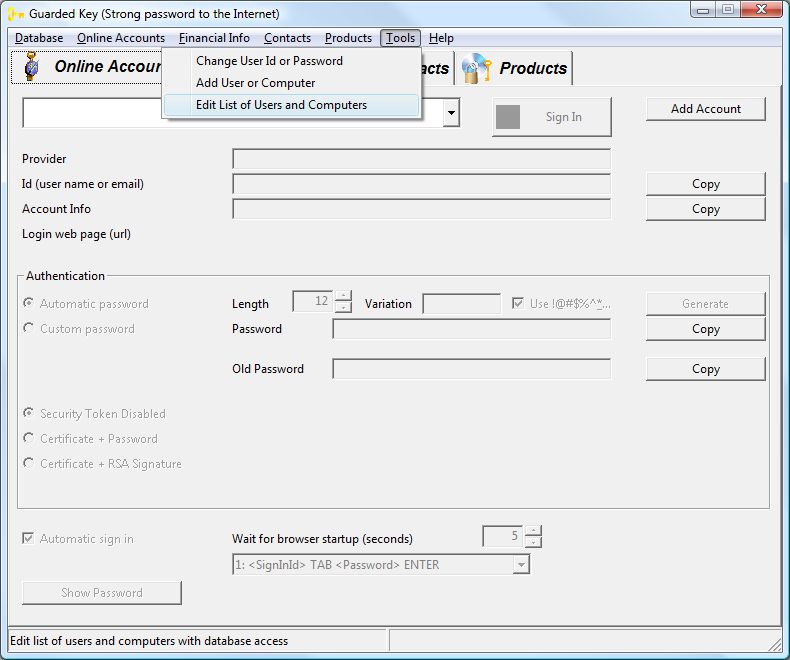This screenshot has height=660, width=790.
Task: Click the Guarded Key title bar key icon
Action: pyautogui.click(x=16, y=14)
